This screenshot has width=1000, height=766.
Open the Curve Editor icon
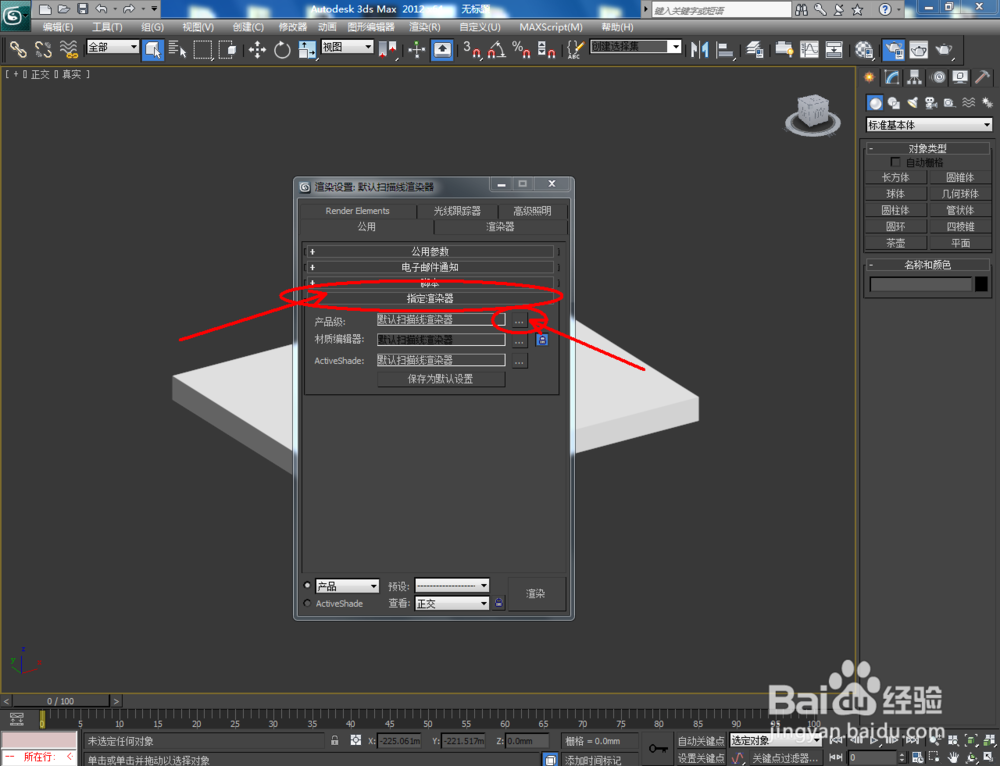point(809,49)
